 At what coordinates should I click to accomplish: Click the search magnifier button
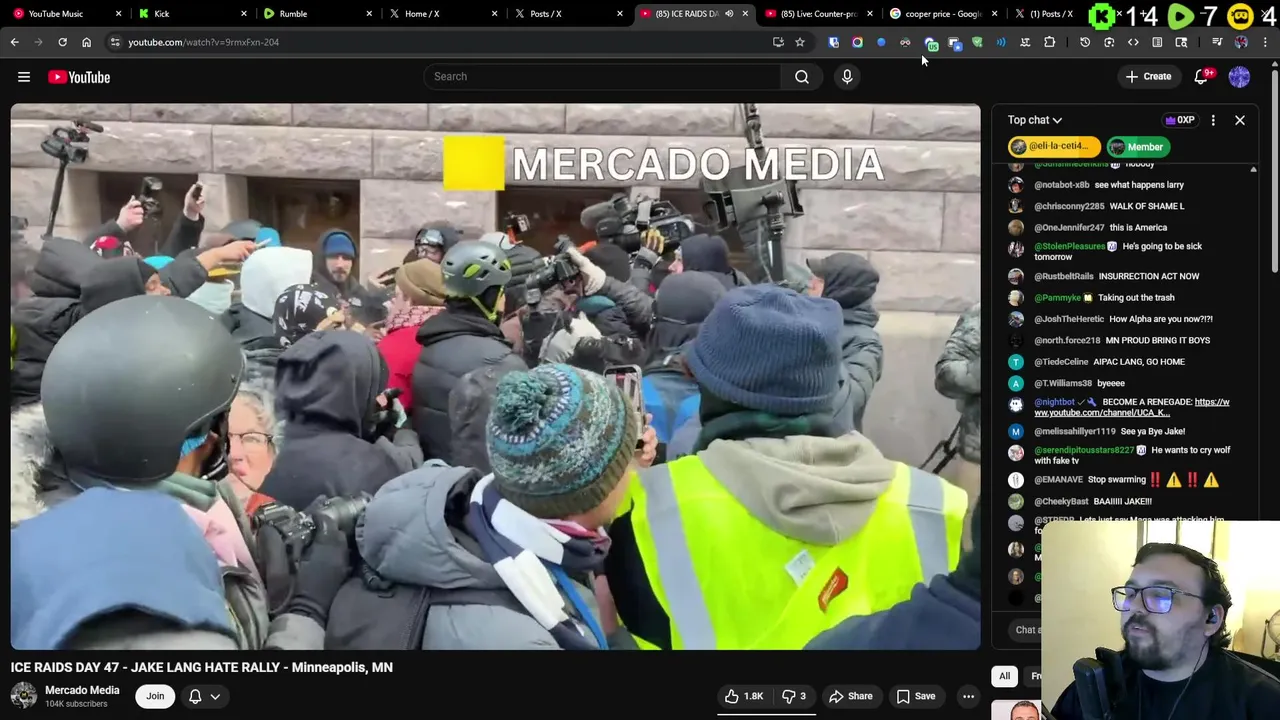pyautogui.click(x=802, y=77)
